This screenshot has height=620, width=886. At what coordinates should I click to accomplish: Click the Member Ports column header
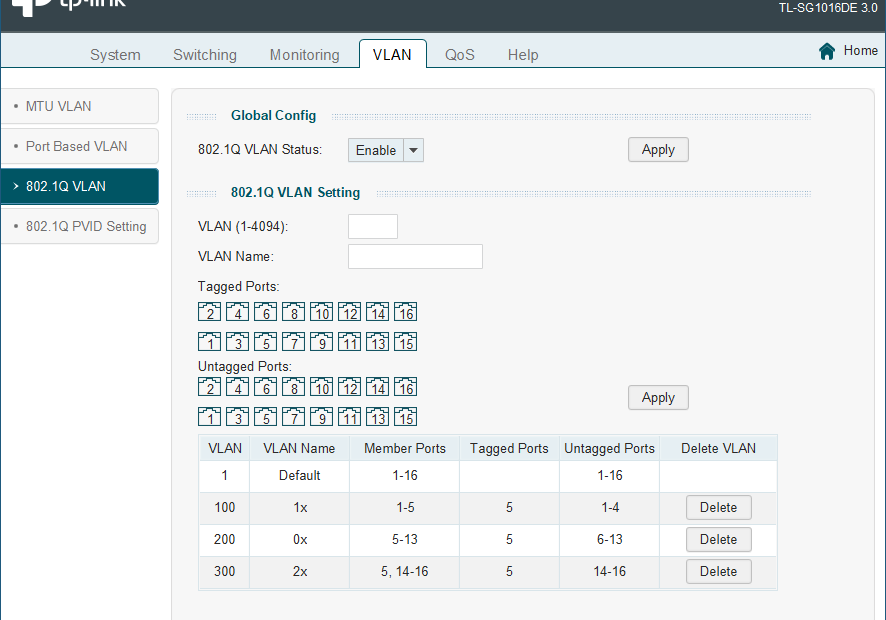click(x=405, y=448)
